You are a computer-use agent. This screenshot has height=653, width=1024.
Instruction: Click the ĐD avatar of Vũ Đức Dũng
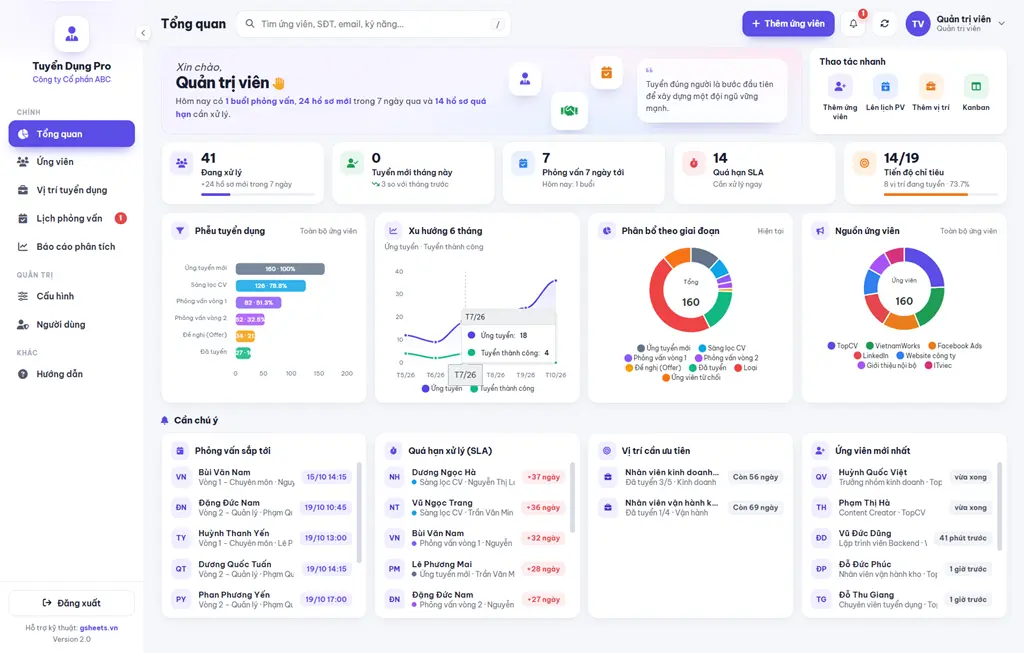coord(821,538)
